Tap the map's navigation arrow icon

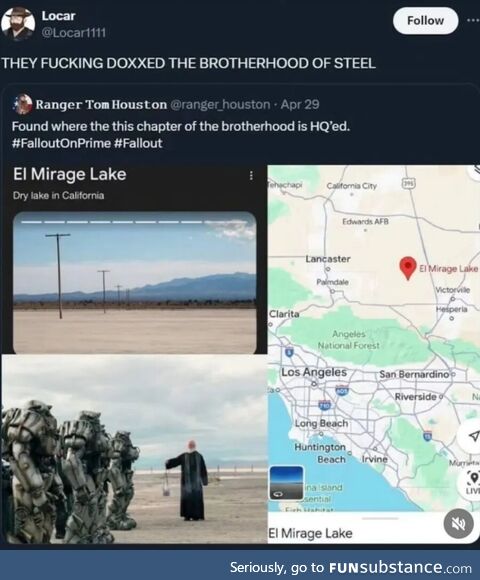[x=473, y=436]
